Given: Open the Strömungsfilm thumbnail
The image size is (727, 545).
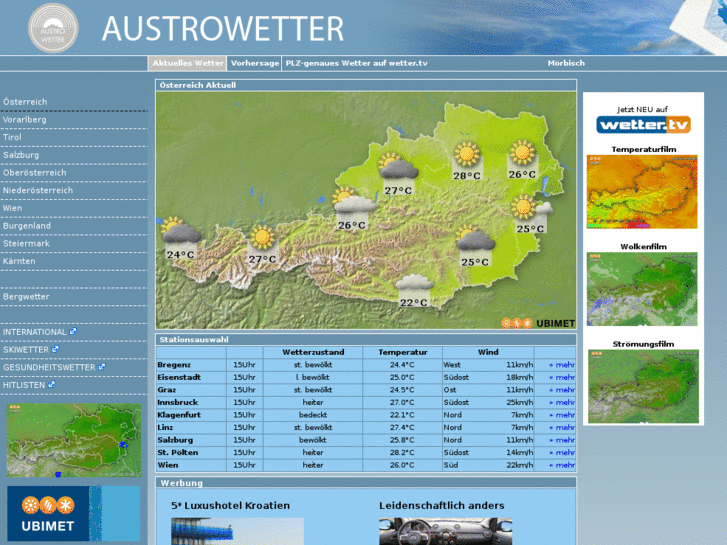Looking at the screenshot, I should tap(643, 386).
